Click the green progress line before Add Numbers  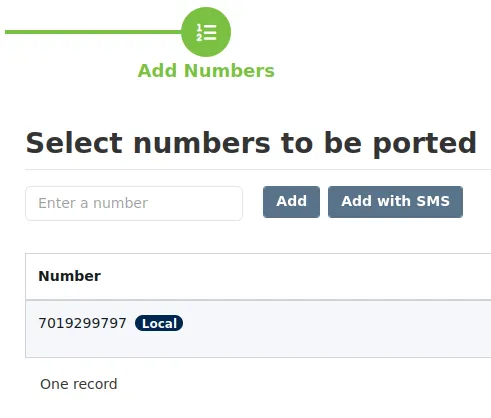click(93, 32)
